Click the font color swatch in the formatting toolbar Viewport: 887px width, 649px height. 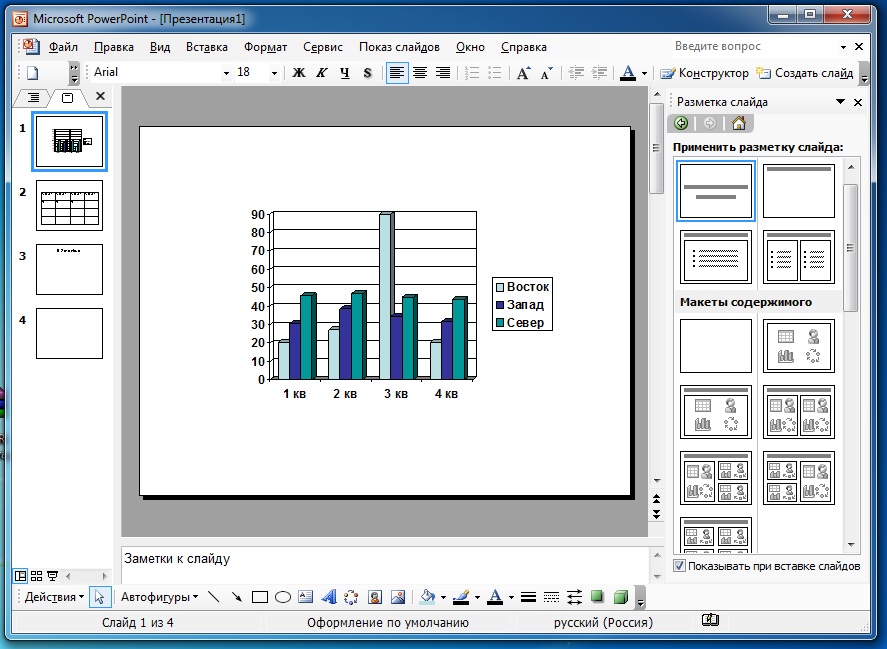click(x=628, y=73)
